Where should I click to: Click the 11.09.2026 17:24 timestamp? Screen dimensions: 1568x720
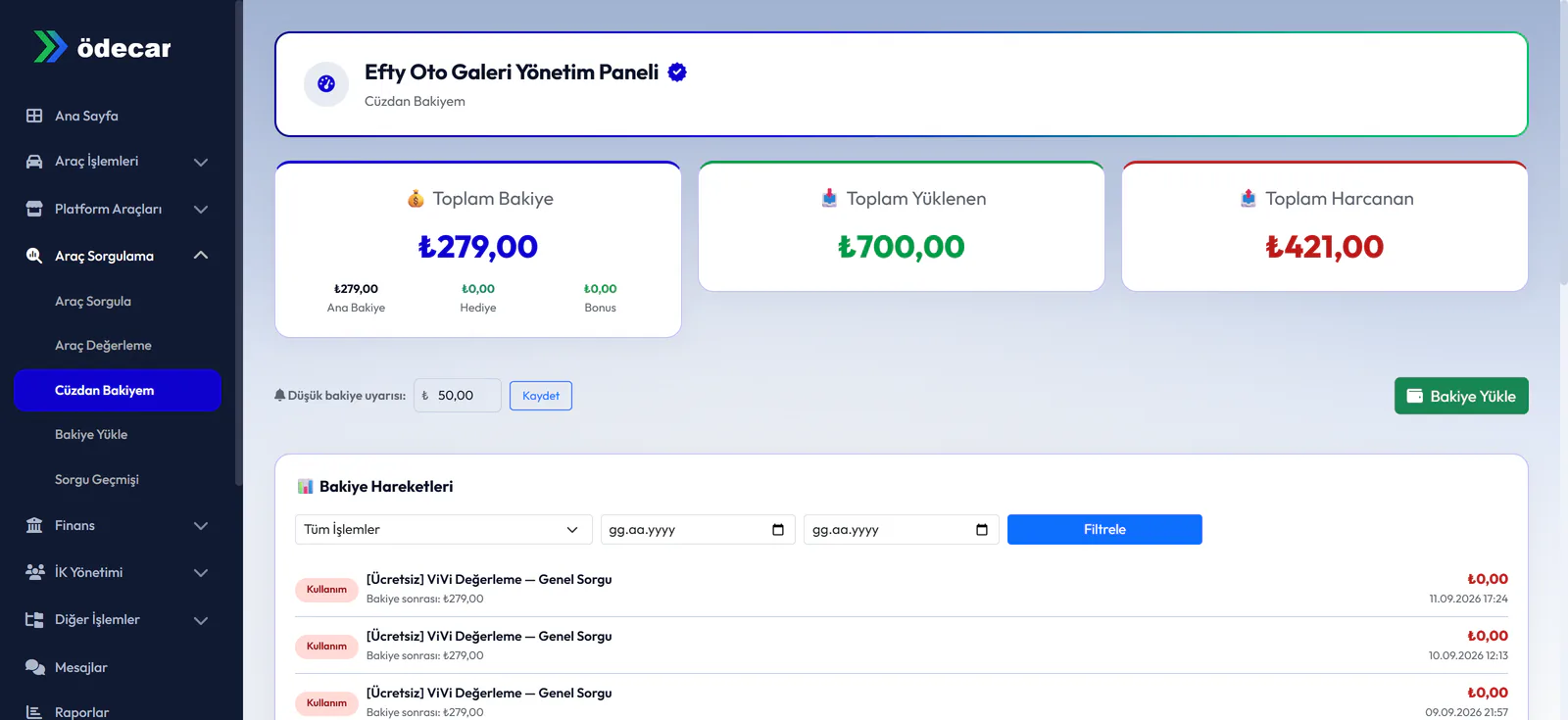click(x=1468, y=599)
